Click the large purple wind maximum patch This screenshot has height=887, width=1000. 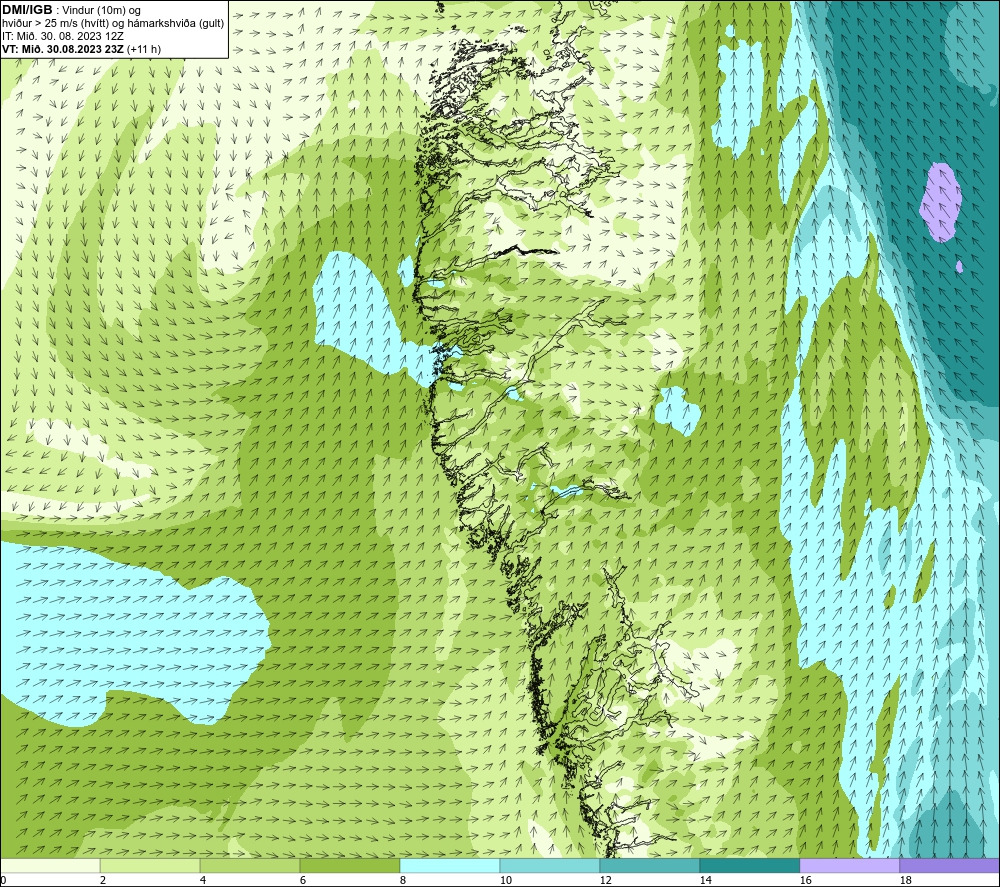[940, 202]
